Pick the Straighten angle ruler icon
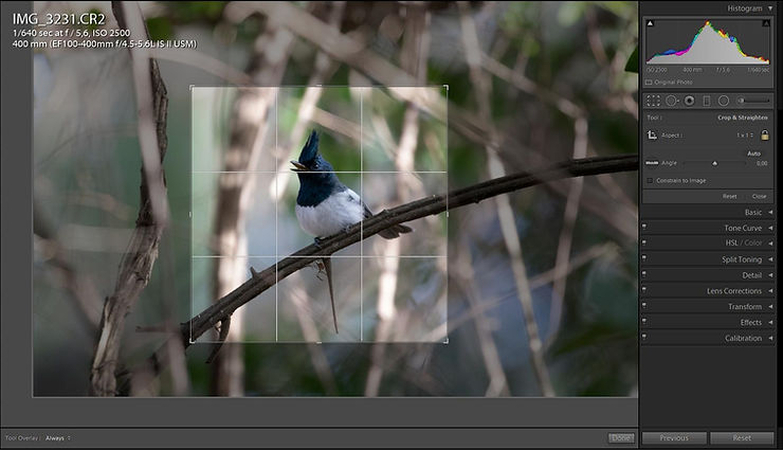 coord(652,162)
